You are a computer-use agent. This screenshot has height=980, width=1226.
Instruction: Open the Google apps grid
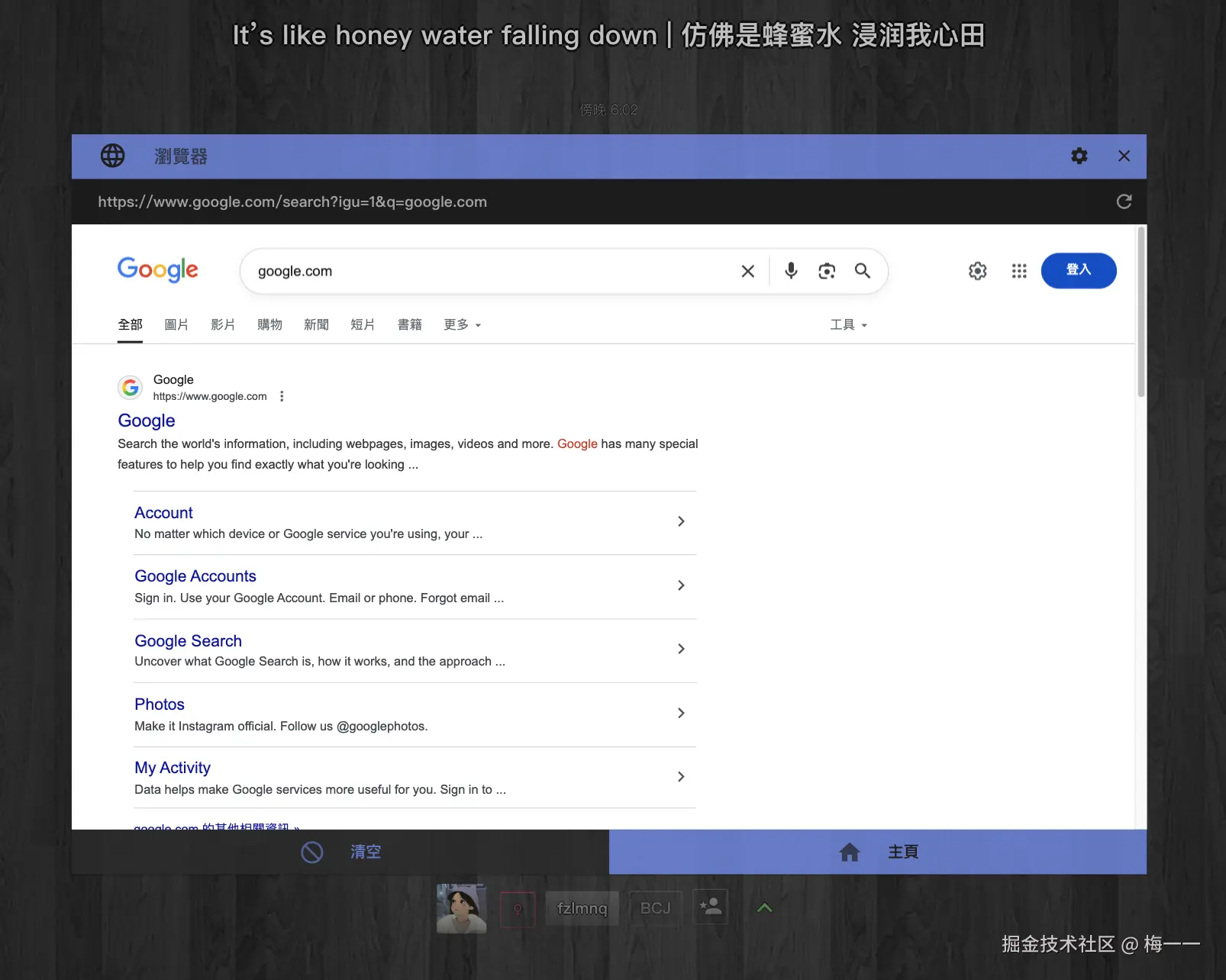tap(1019, 271)
